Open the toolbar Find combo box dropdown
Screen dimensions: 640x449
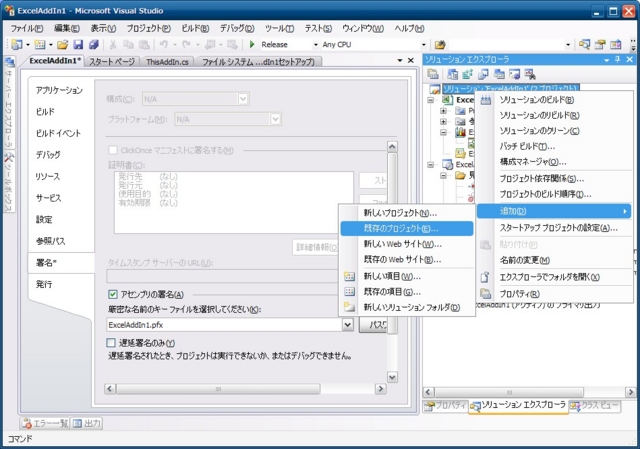pyautogui.click(x=568, y=44)
